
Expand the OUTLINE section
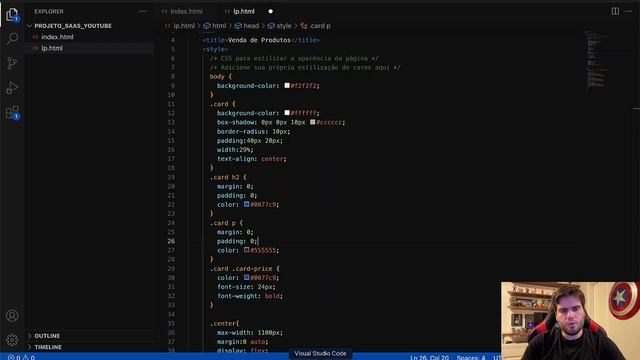click(x=47, y=336)
